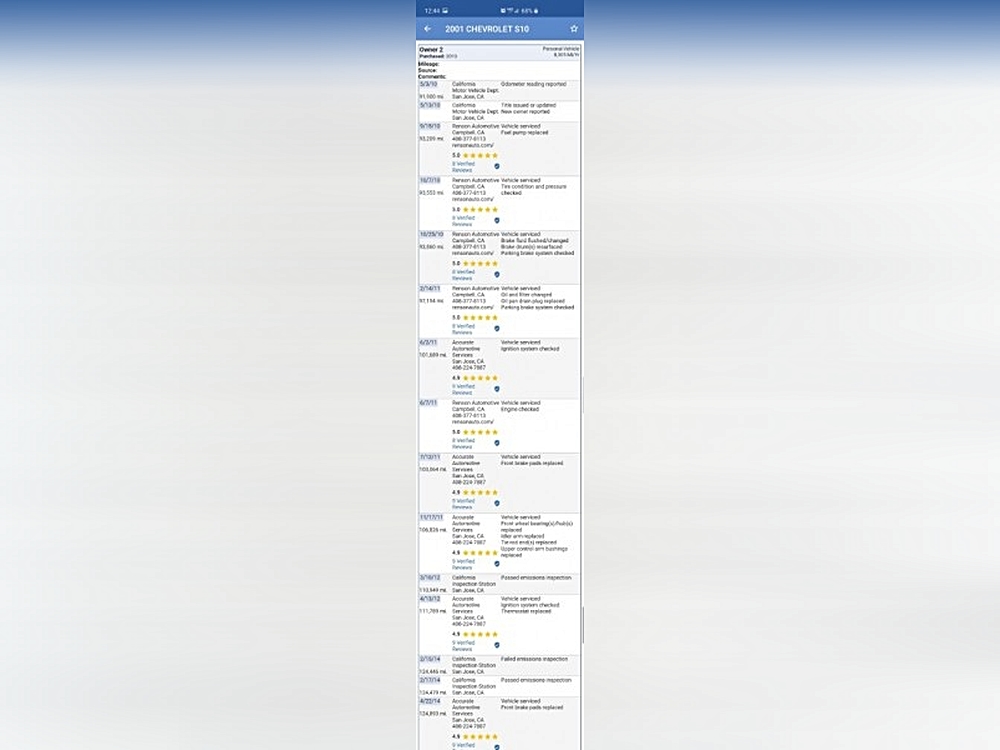Image resolution: width=1000 pixels, height=750 pixels.
Task: Tap the 4.9 star rating for 7/12/11 service
Action: tap(474, 492)
